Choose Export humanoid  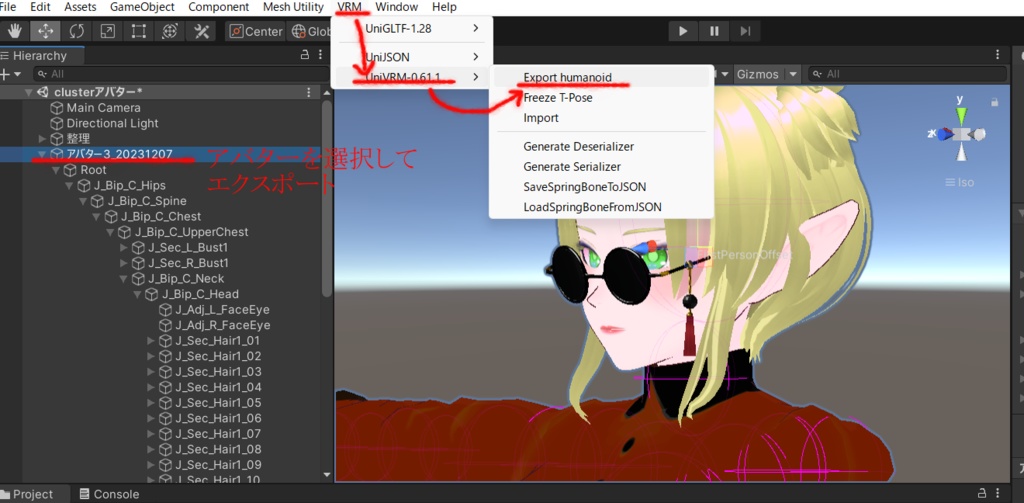coord(601,77)
